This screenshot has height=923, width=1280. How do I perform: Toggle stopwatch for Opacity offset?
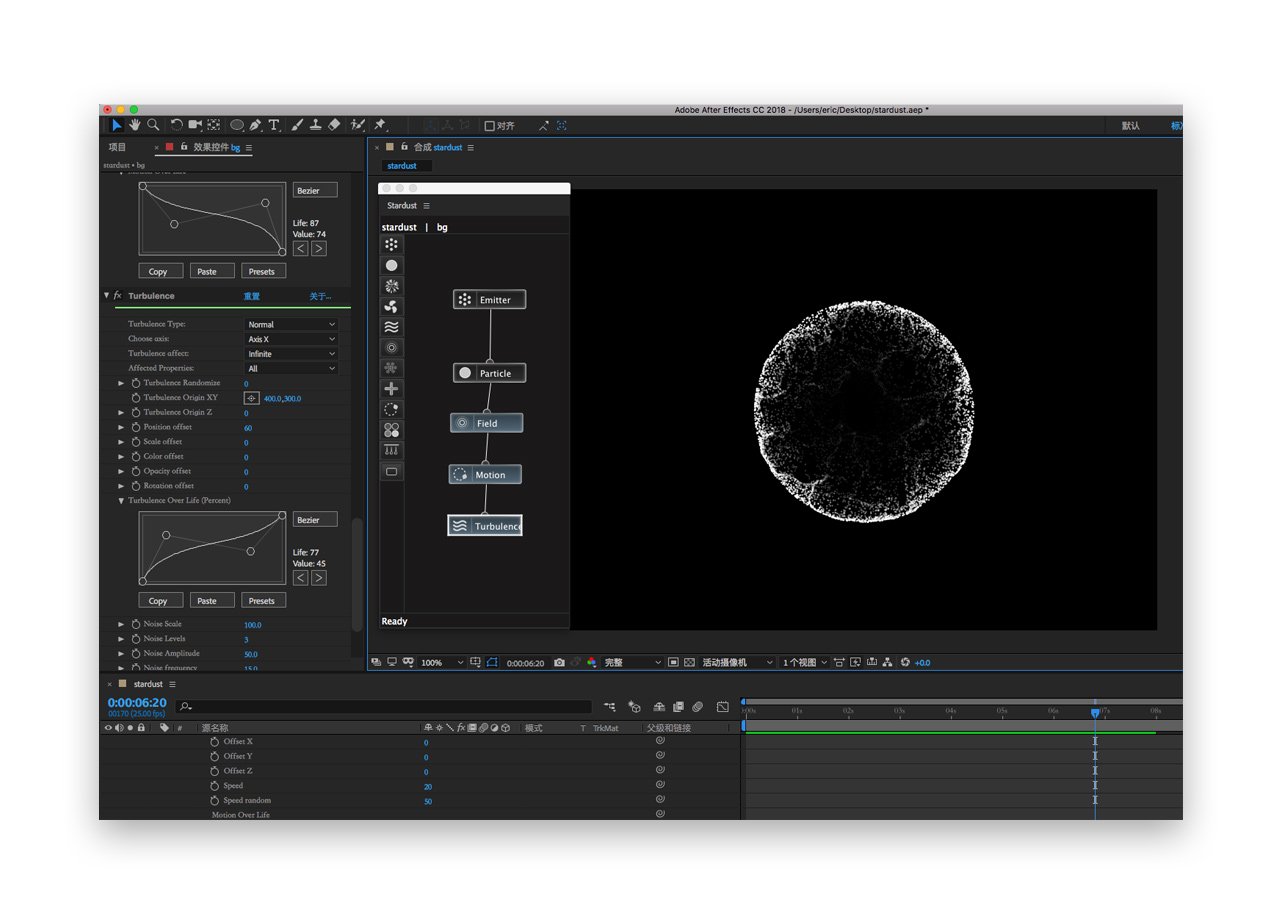(136, 471)
